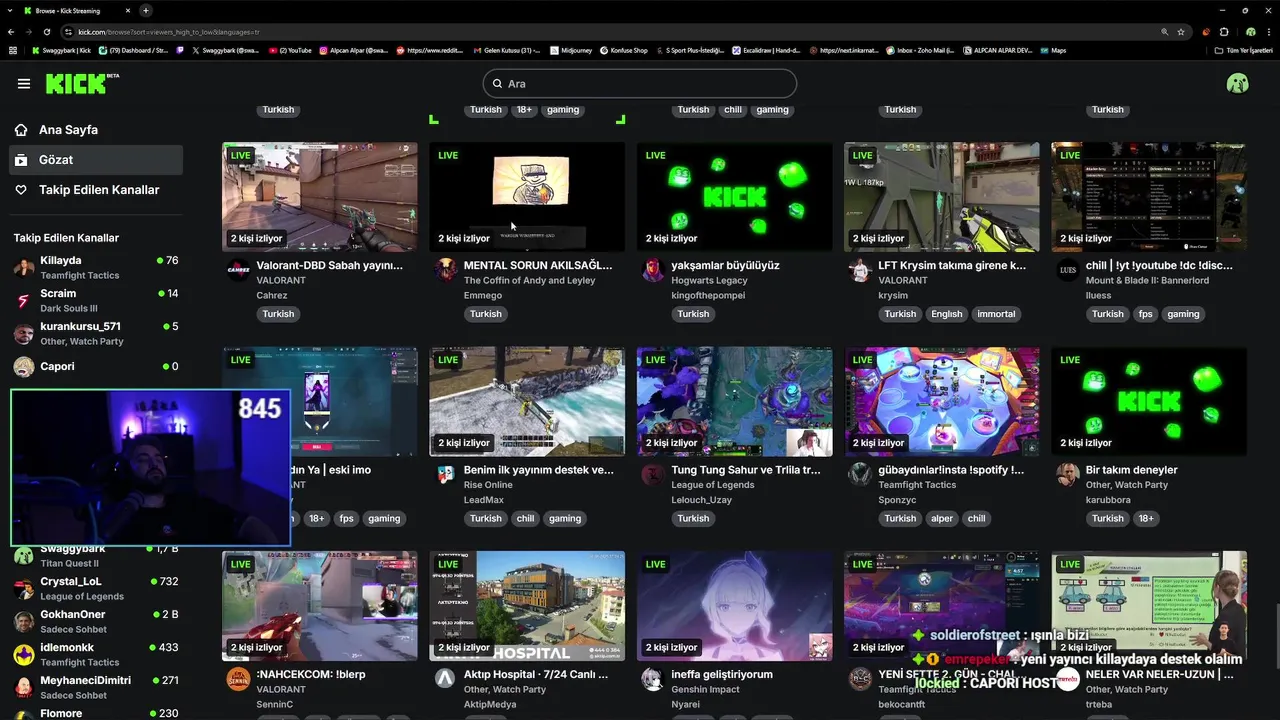Open Tung Tung Sahur ve Trilla stream title
Screen dimensions: 1280x720
pos(746,470)
